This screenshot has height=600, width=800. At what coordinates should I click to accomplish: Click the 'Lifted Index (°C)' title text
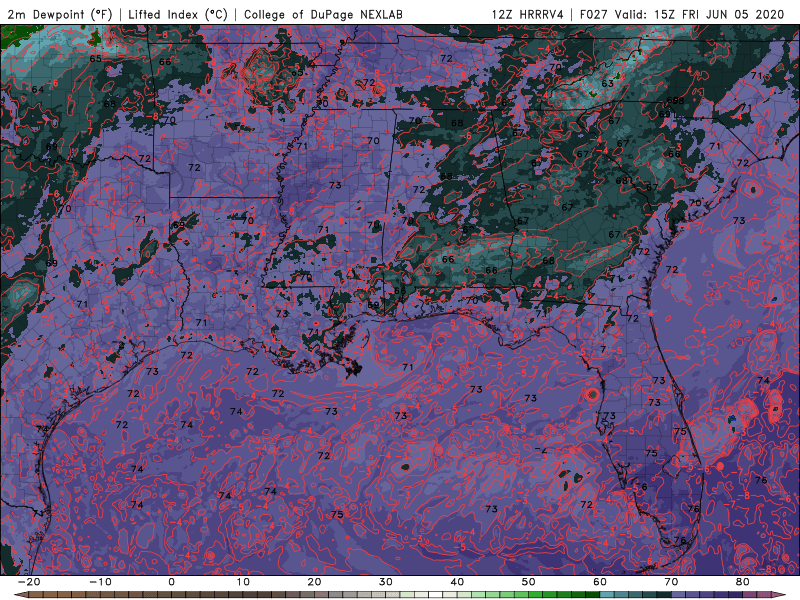click(x=178, y=14)
